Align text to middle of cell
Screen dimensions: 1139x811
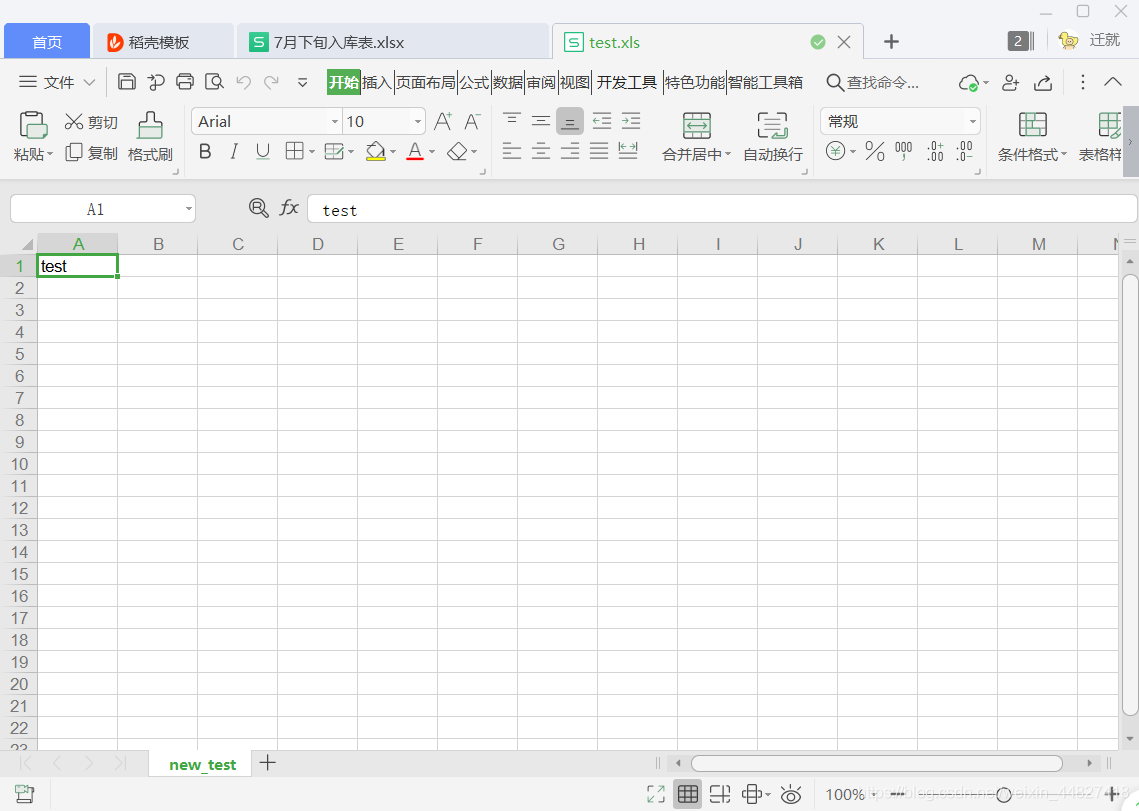coord(540,121)
